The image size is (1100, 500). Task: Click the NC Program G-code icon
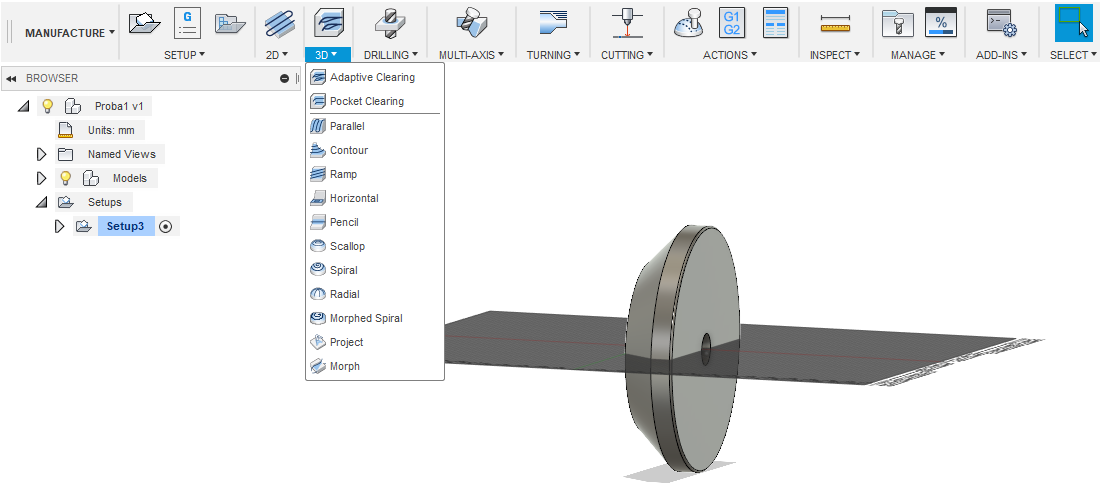187,22
